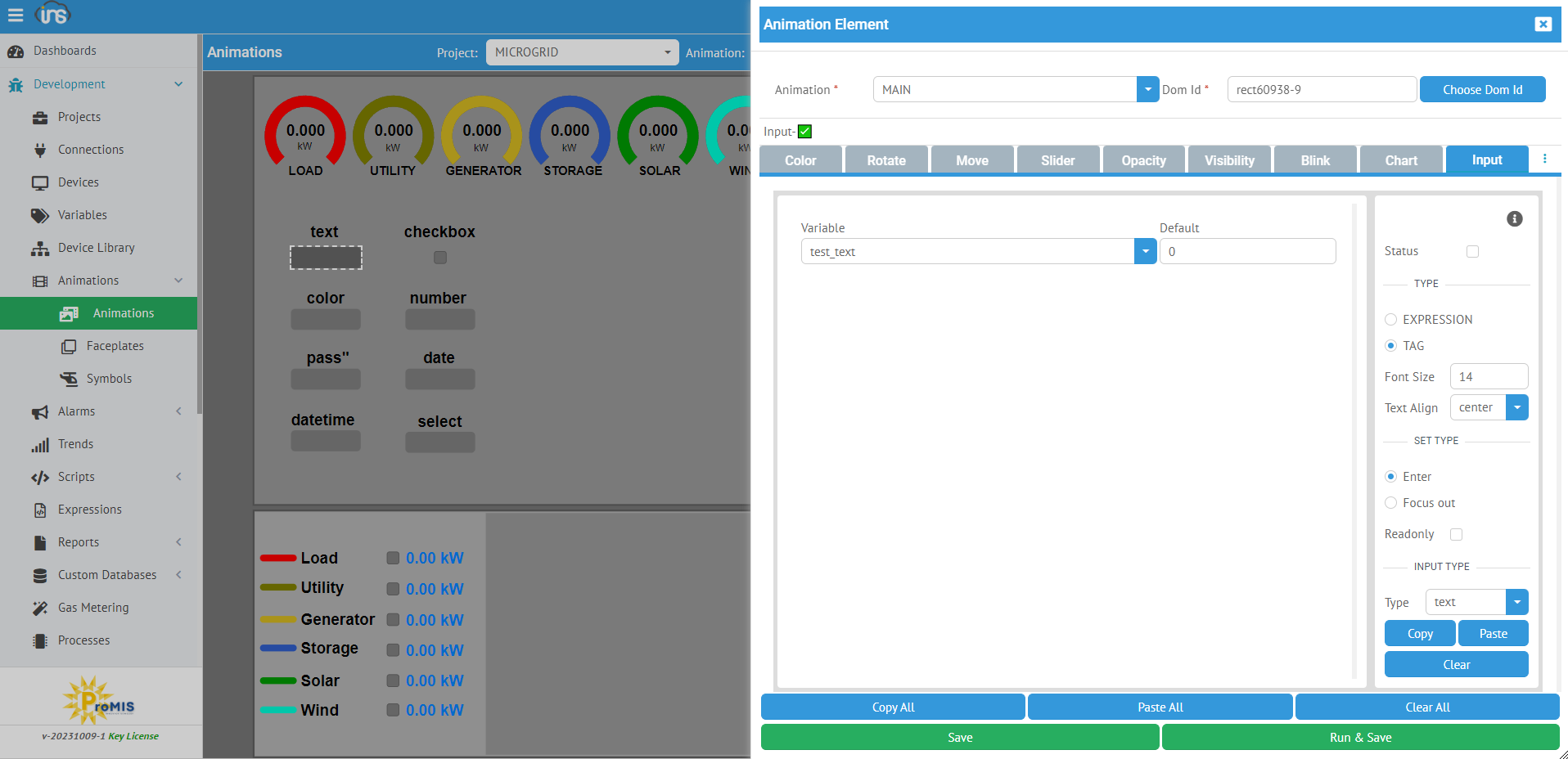The width and height of the screenshot is (1568, 759).
Task: Open Device Library sitemap icon
Action: pos(40,248)
